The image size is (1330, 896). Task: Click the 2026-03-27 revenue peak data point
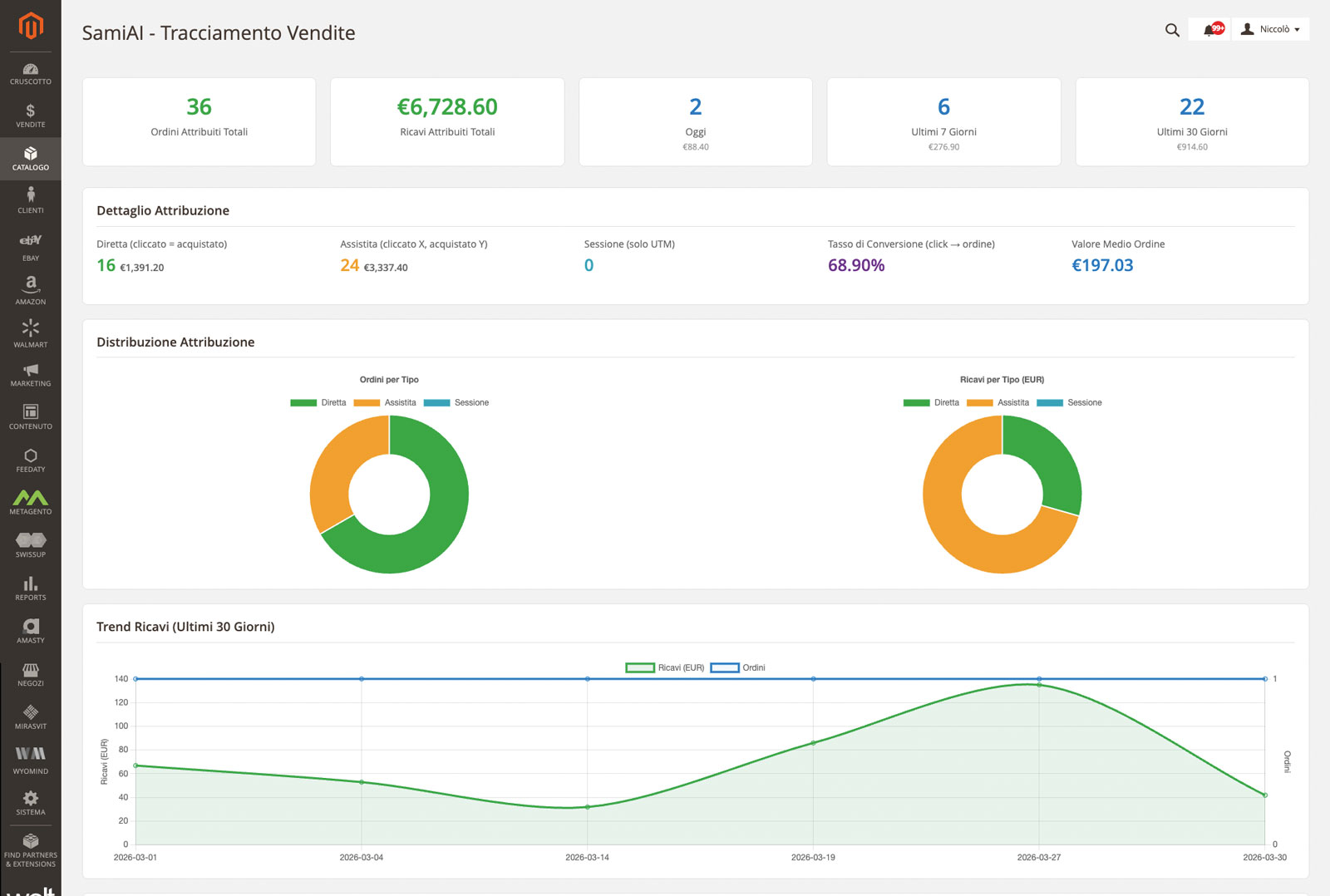(x=1039, y=685)
